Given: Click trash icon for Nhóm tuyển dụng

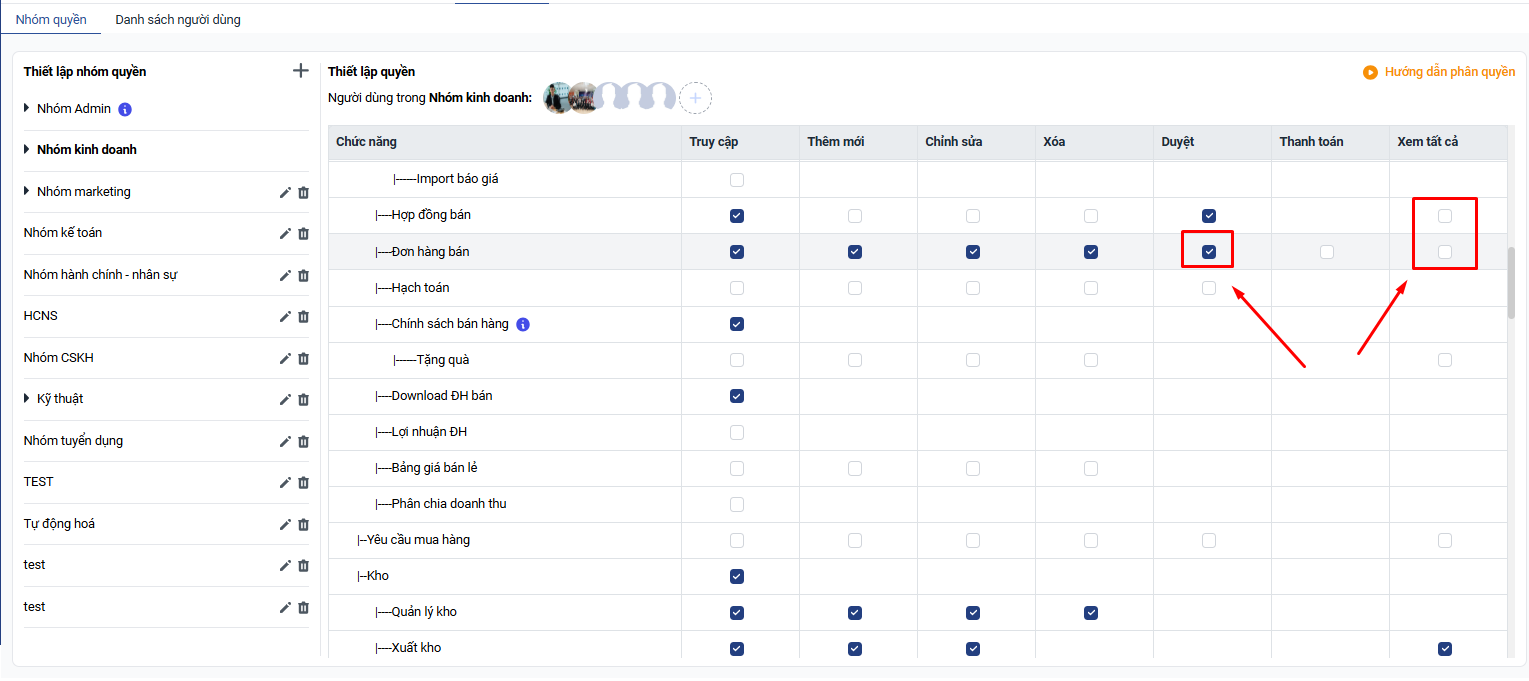Looking at the screenshot, I should (304, 441).
